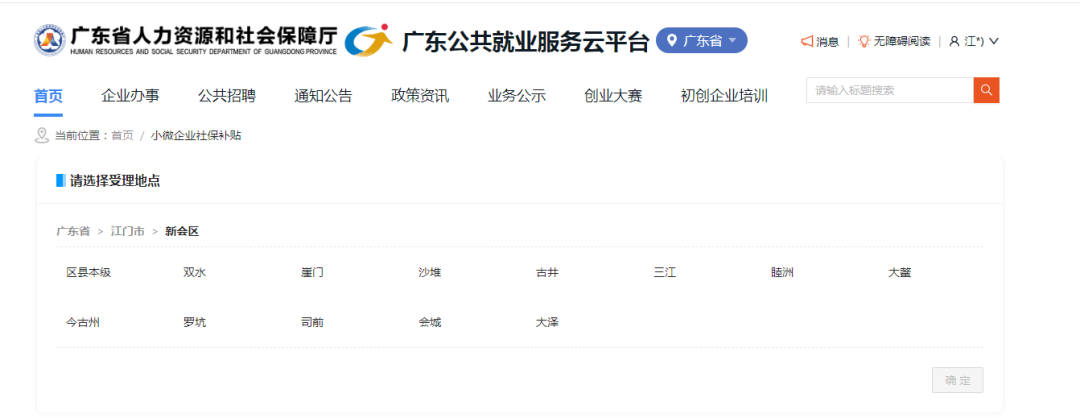Select the 双水 town option
The image size is (1080, 418).
[x=194, y=272]
